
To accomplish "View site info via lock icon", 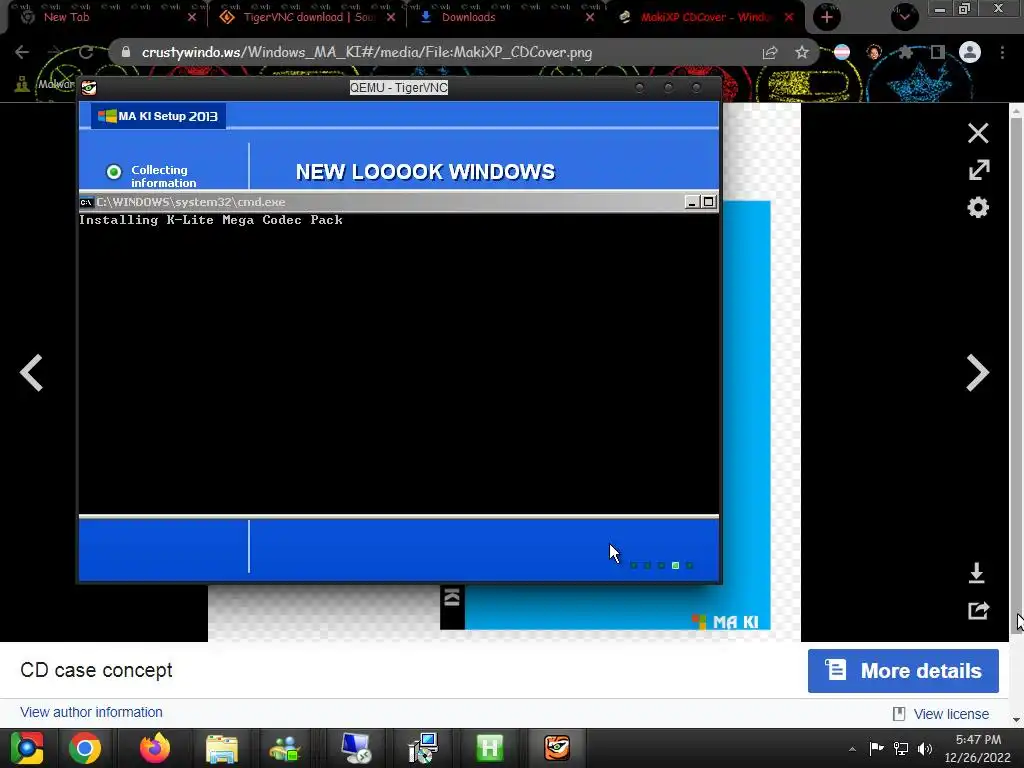I will [x=126, y=52].
